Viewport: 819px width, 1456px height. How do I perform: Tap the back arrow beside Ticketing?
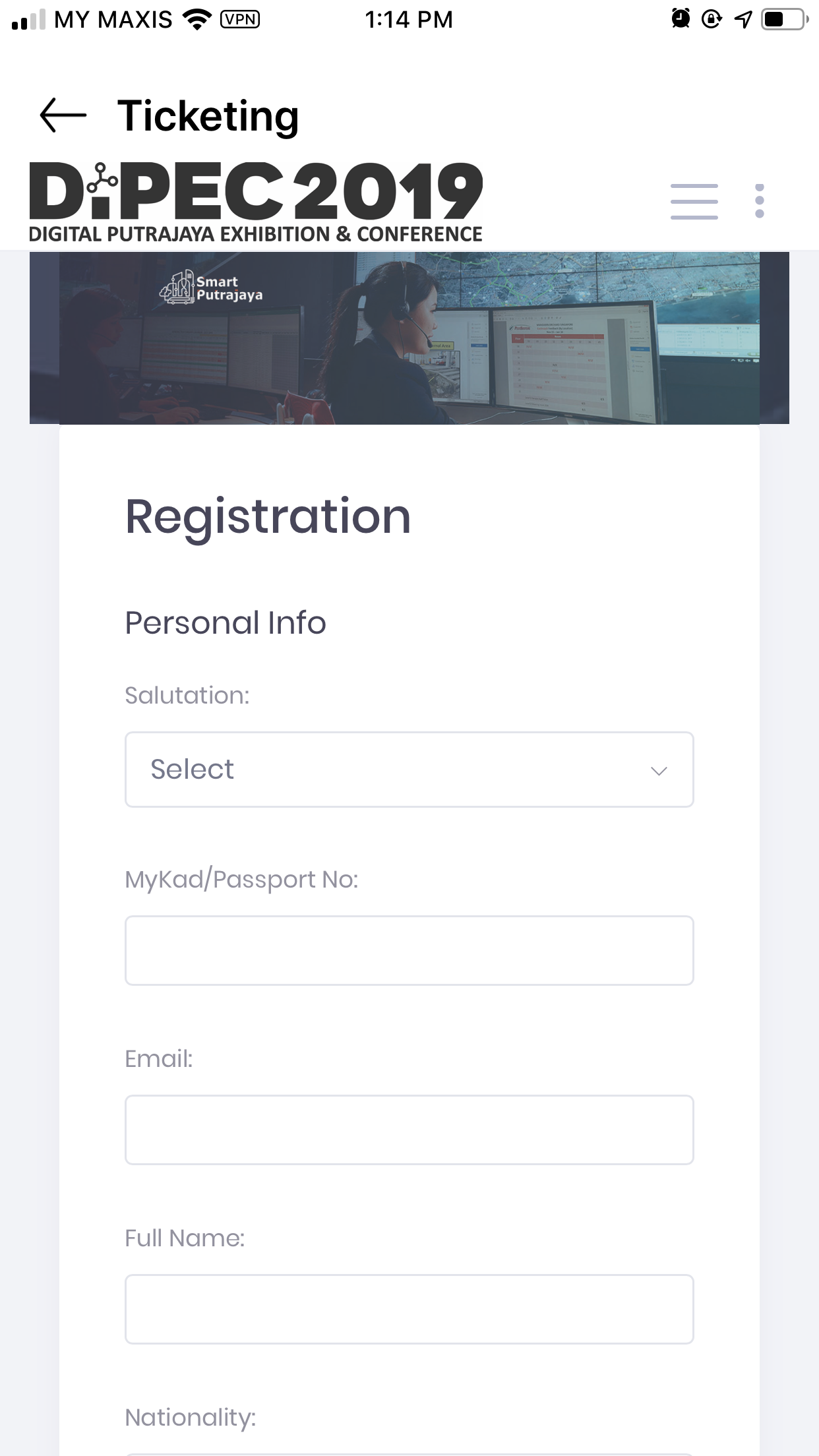[x=63, y=115]
